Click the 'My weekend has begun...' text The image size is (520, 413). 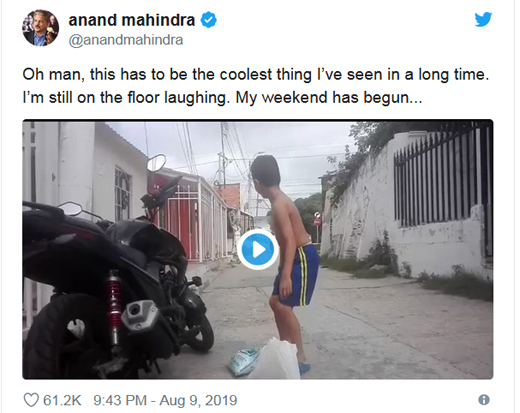[329, 98]
